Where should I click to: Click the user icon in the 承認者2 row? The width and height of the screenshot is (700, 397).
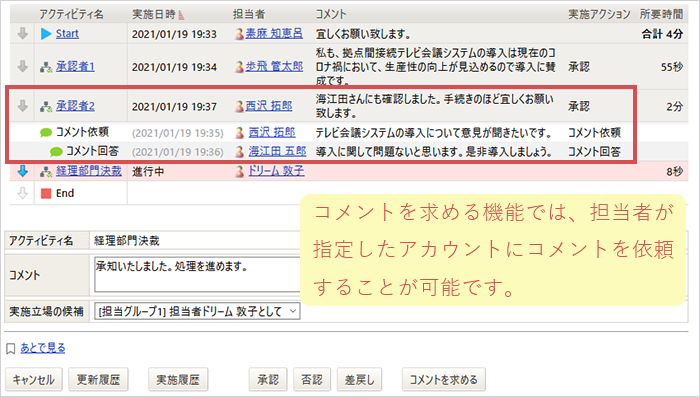tap(240, 106)
